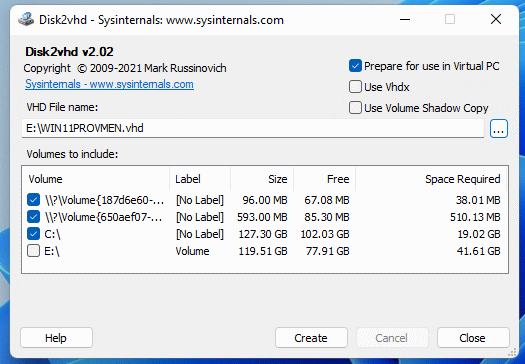Select the E:\ volume name
The image size is (525, 364).
tap(52, 251)
